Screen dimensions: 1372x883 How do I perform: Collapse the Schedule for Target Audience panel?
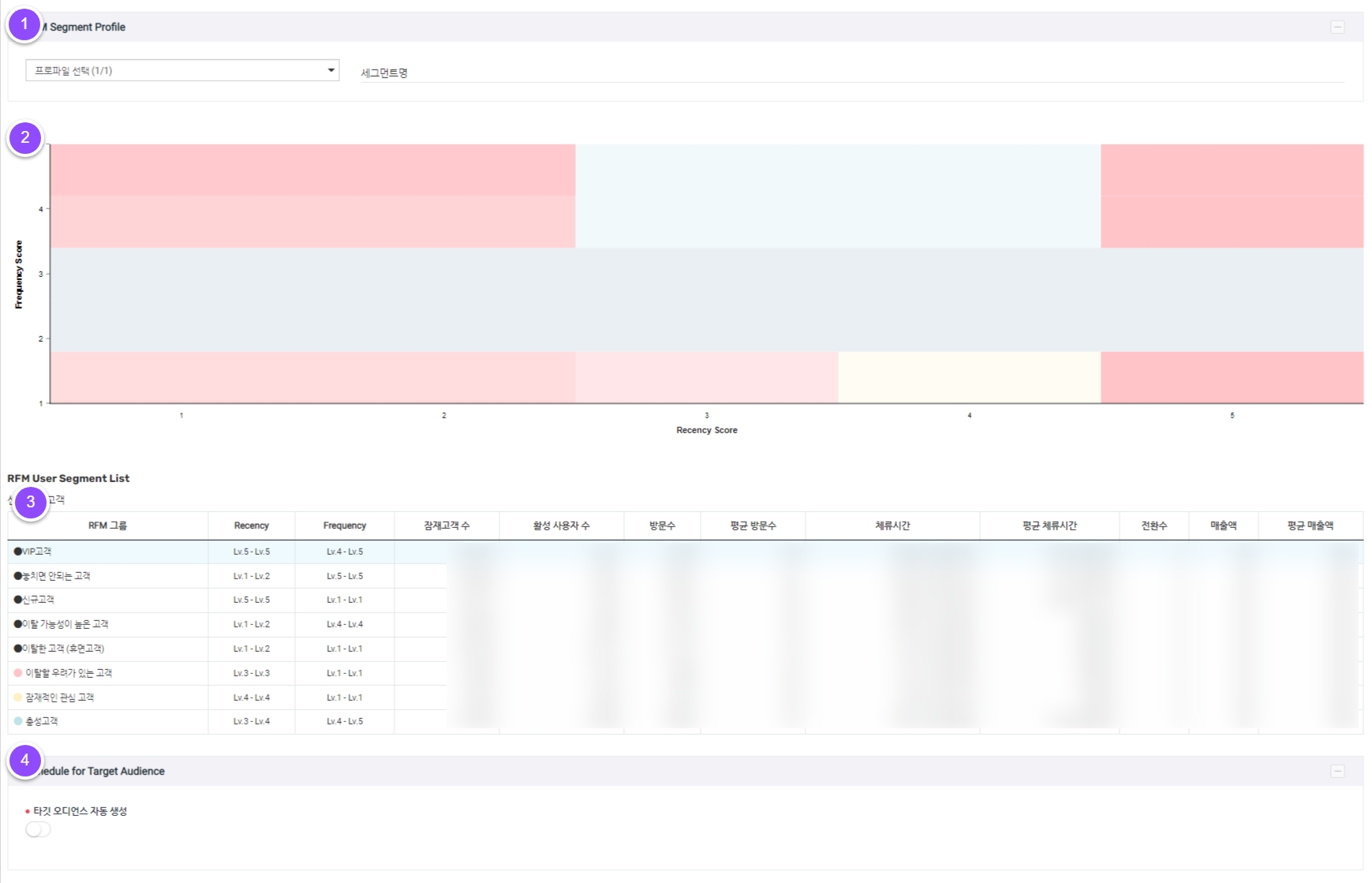1337,771
